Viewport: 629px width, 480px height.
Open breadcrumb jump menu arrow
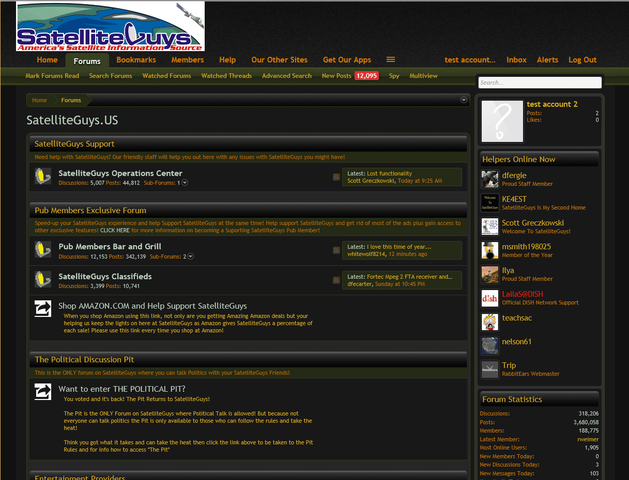464,100
